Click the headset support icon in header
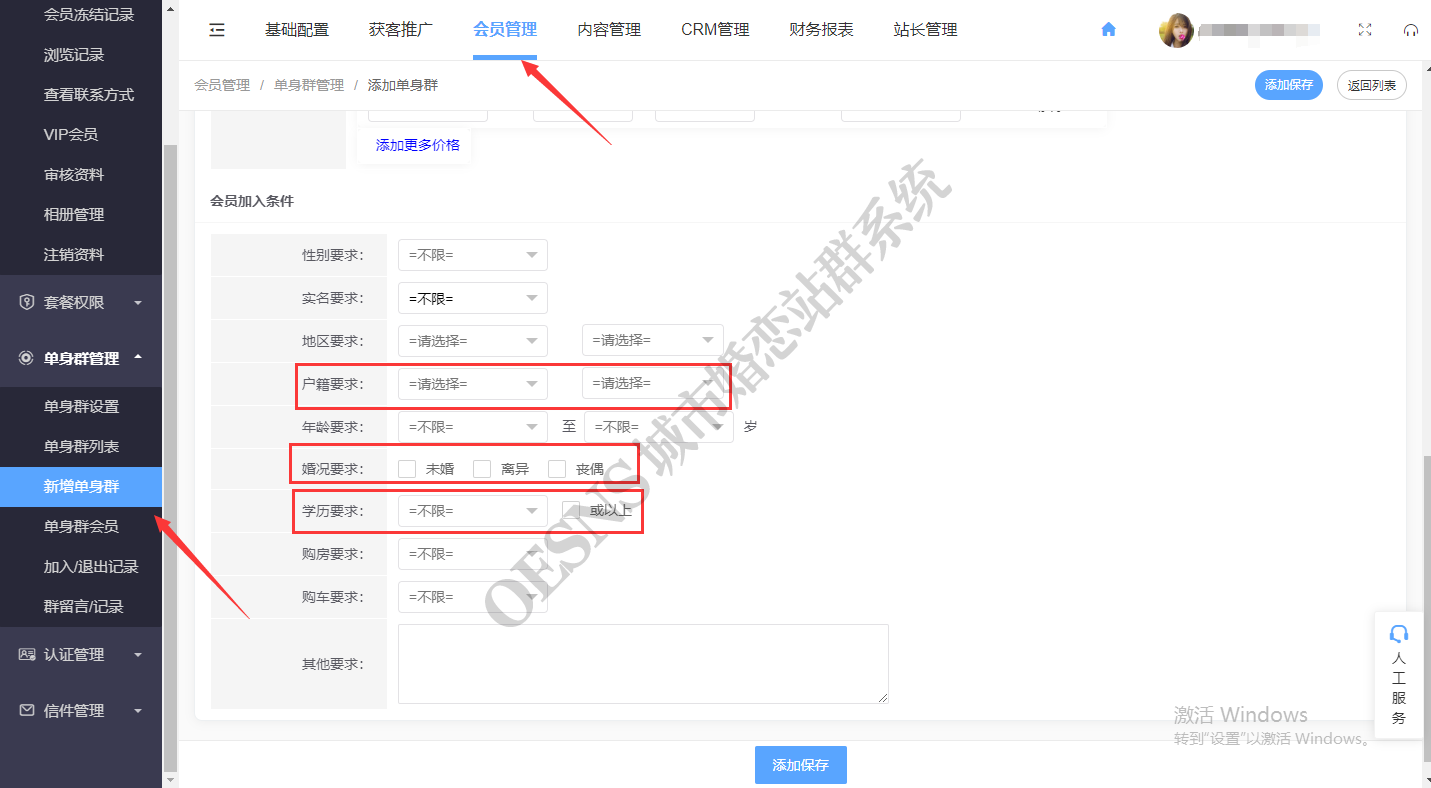 1411,31
